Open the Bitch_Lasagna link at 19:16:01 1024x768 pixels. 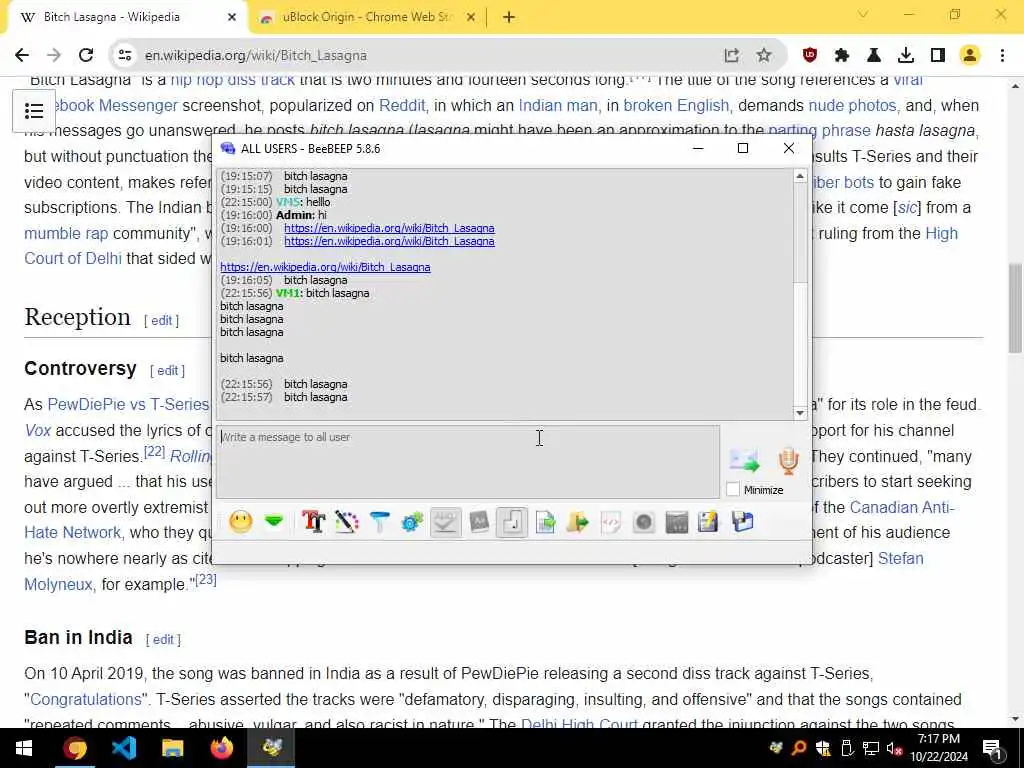389,241
